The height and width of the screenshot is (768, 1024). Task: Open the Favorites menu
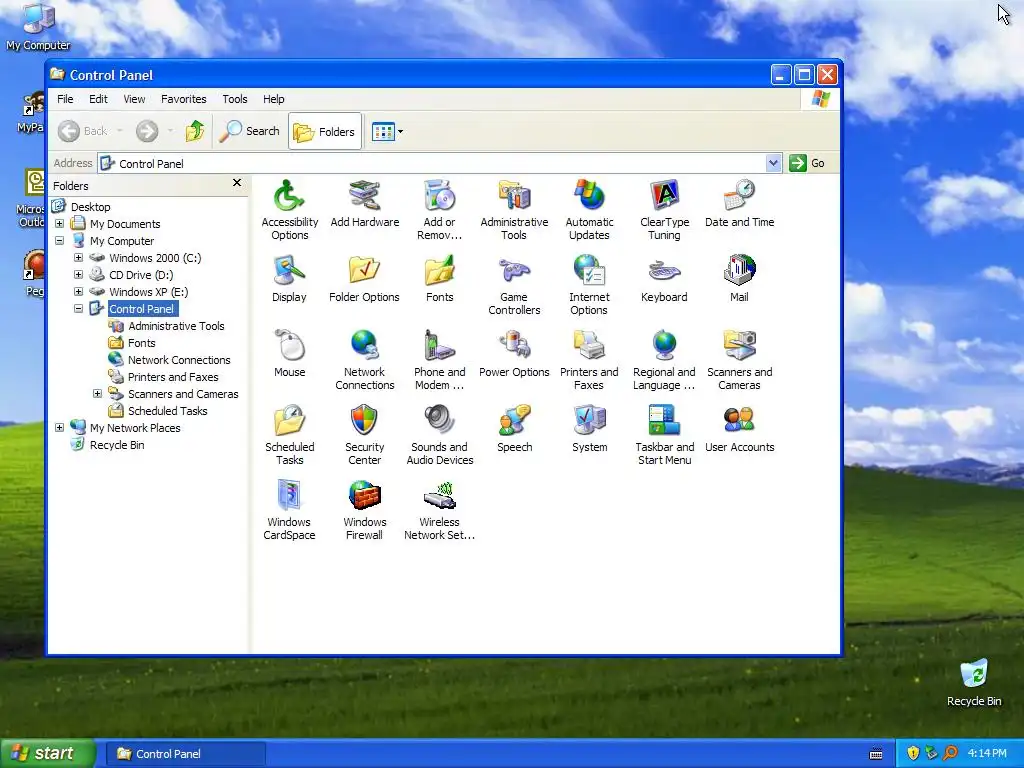(x=184, y=99)
